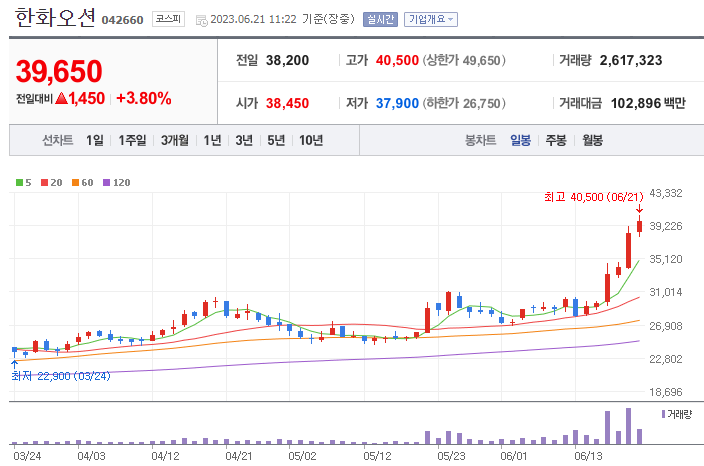Click the stock name 한화오션
The image size is (704, 466).
(x=55, y=18)
